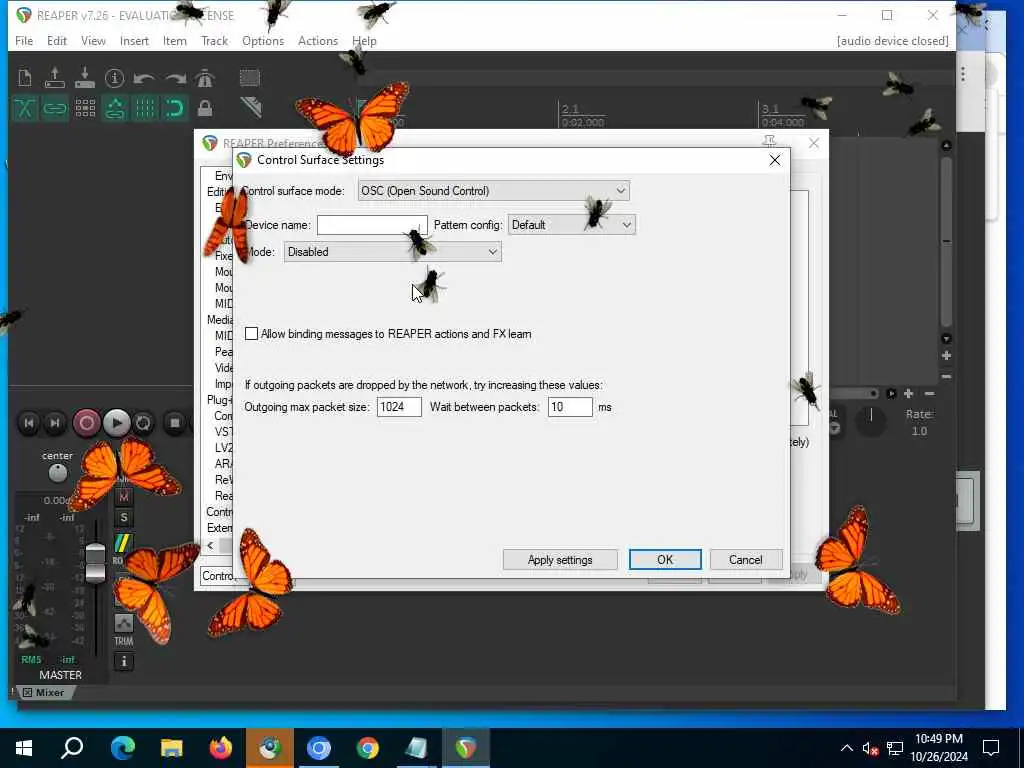Click the audio device closed status text
The image size is (1024, 768).
pos(892,40)
